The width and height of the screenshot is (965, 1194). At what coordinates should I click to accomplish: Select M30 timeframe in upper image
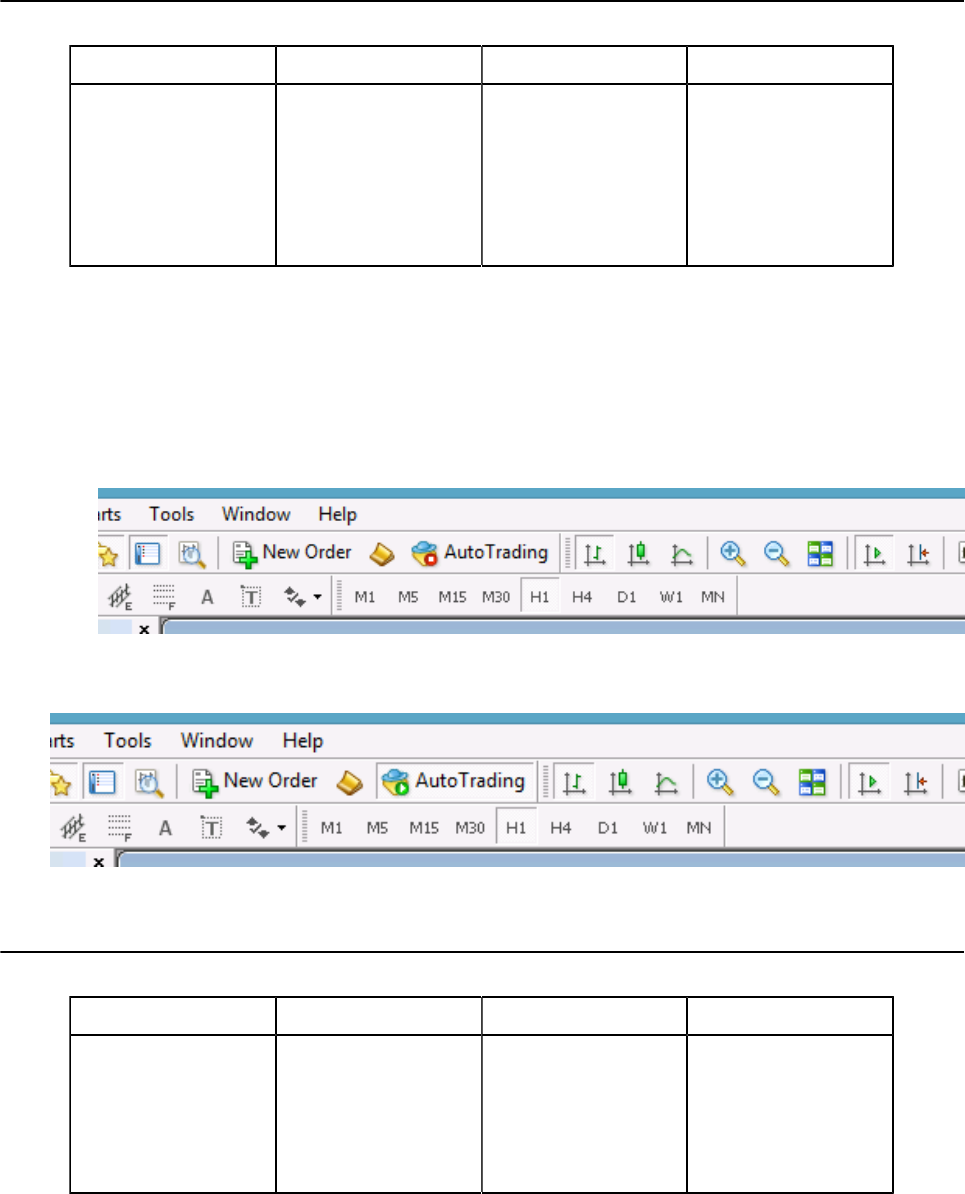495,598
